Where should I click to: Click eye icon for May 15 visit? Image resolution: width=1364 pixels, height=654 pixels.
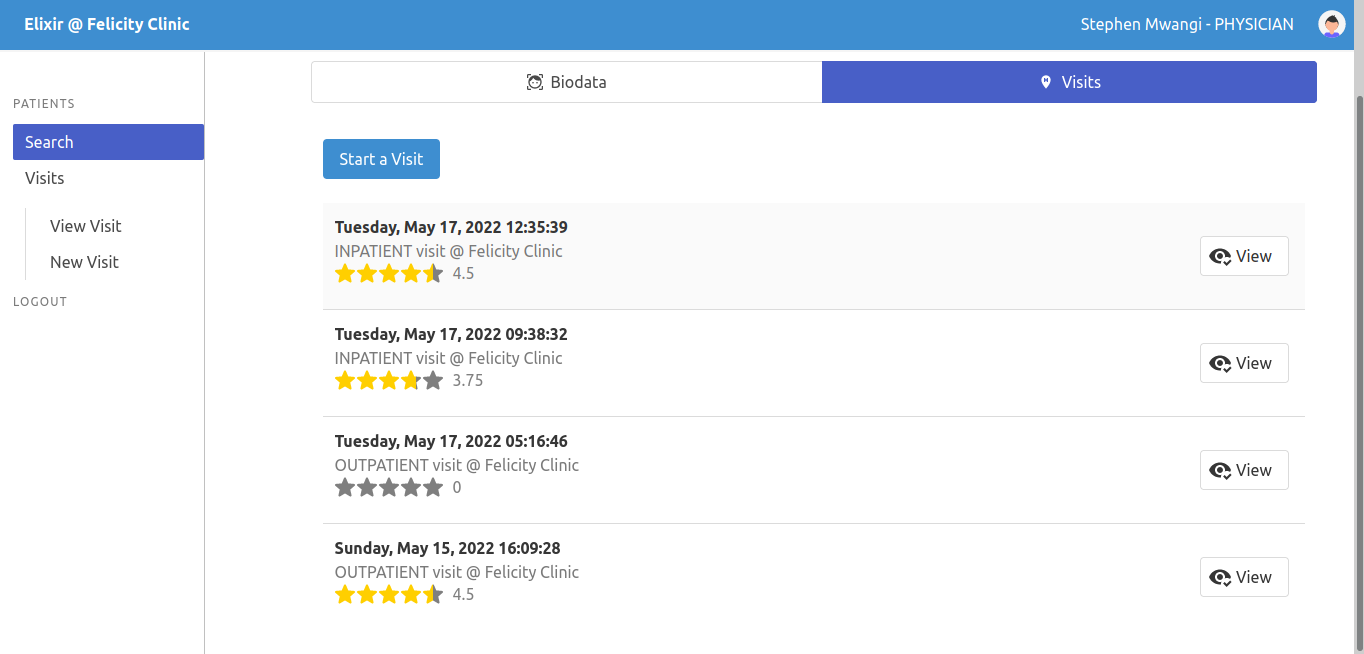click(1220, 578)
